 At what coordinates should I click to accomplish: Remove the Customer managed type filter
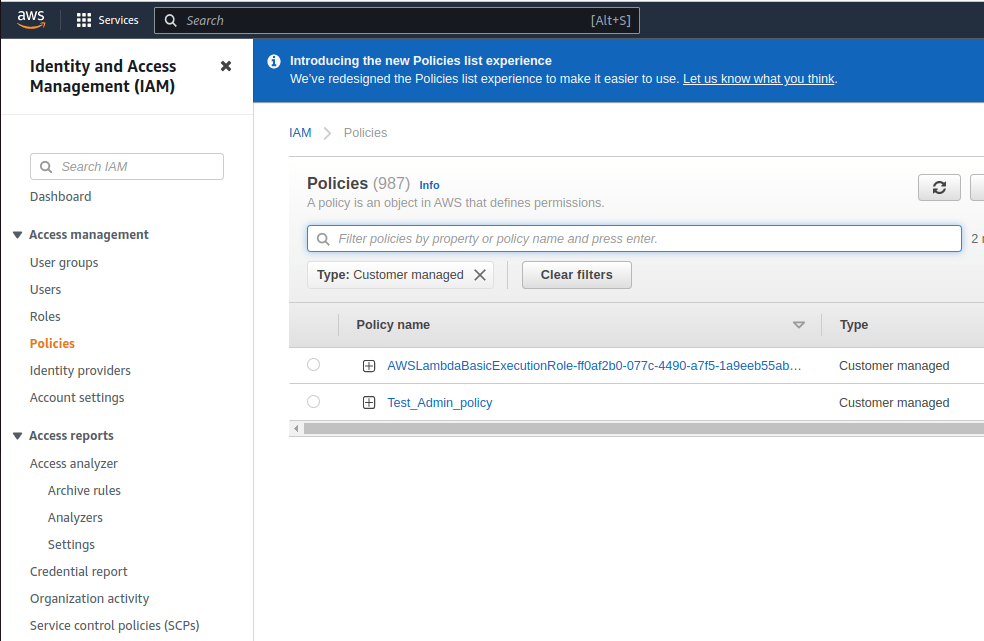[x=479, y=275]
